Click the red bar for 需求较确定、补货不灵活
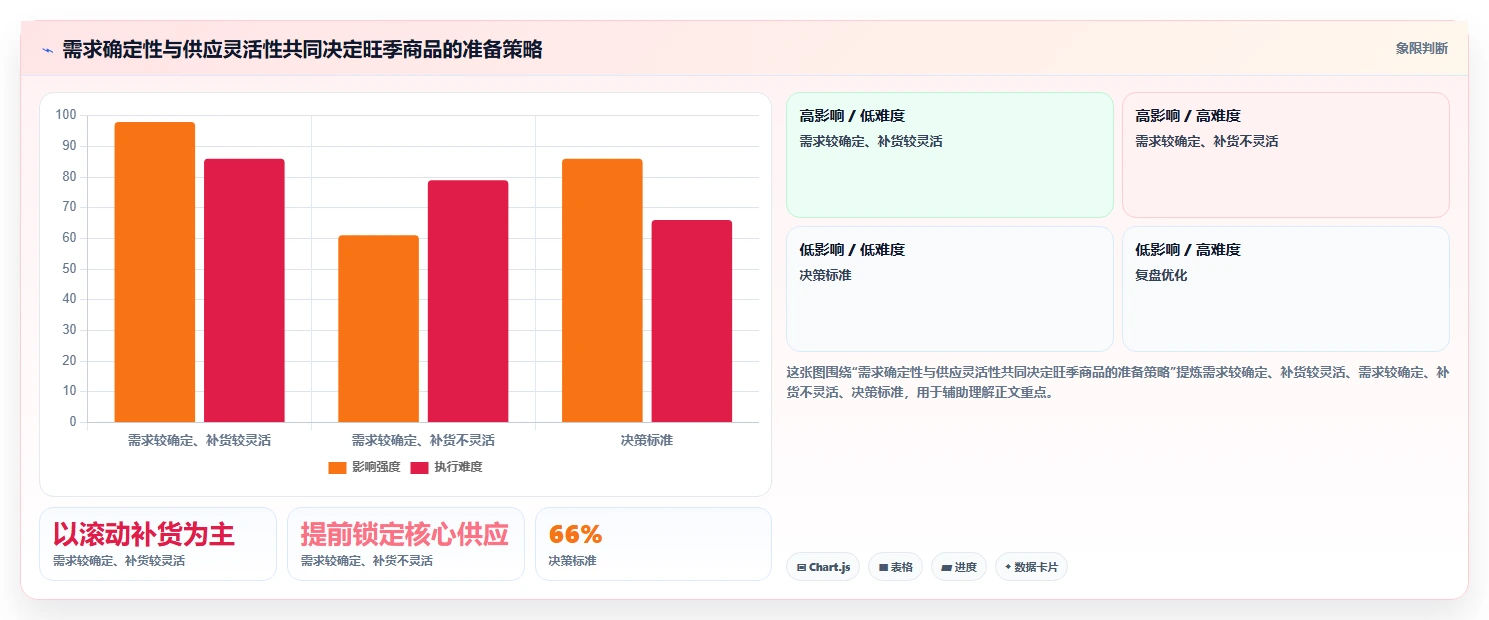1489x620 pixels. click(x=468, y=301)
